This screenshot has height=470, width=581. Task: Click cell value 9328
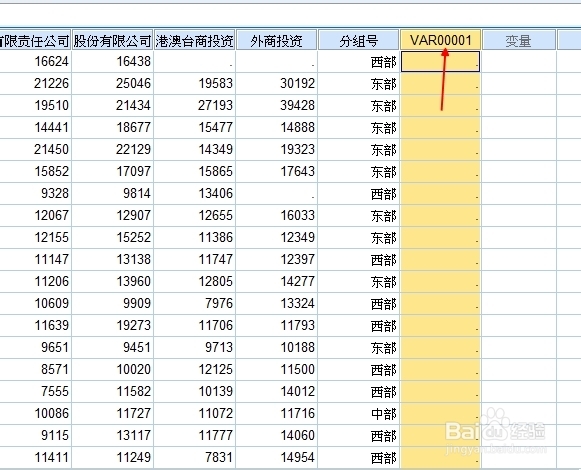click(x=55, y=193)
